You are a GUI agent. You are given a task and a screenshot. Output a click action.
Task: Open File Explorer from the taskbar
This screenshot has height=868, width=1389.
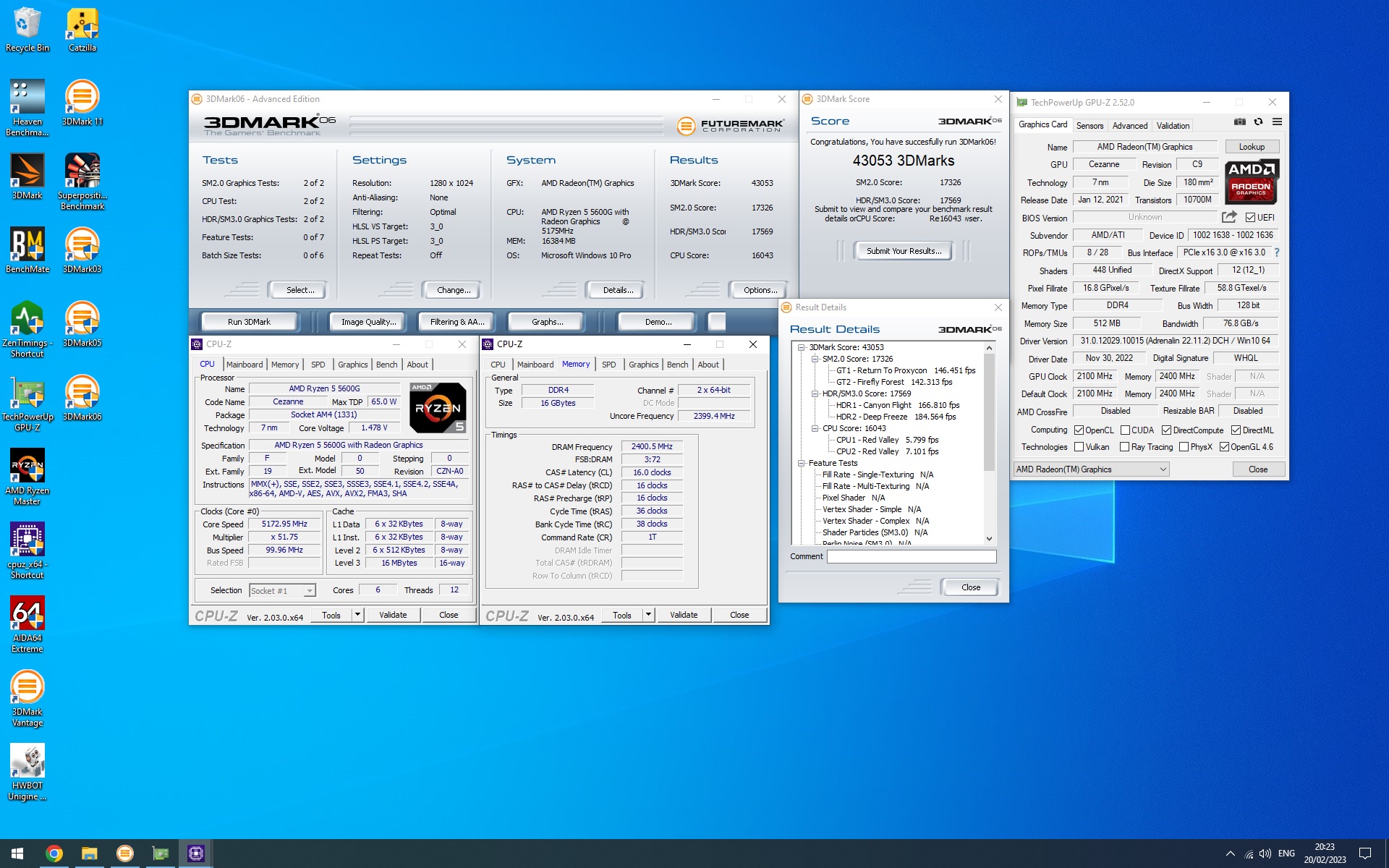[89, 854]
